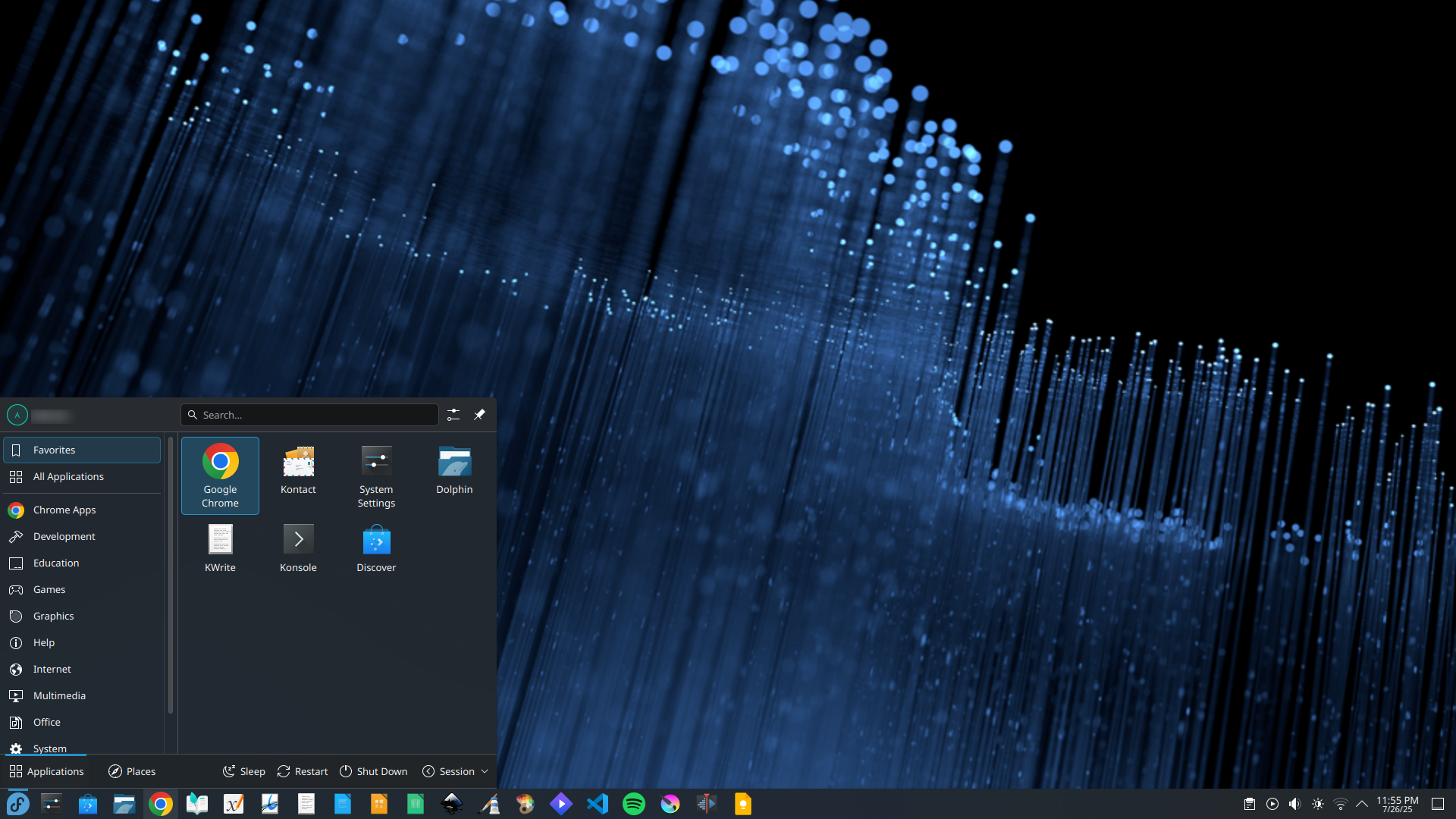Switch to the Places tab
The image size is (1456, 819).
pos(132,771)
